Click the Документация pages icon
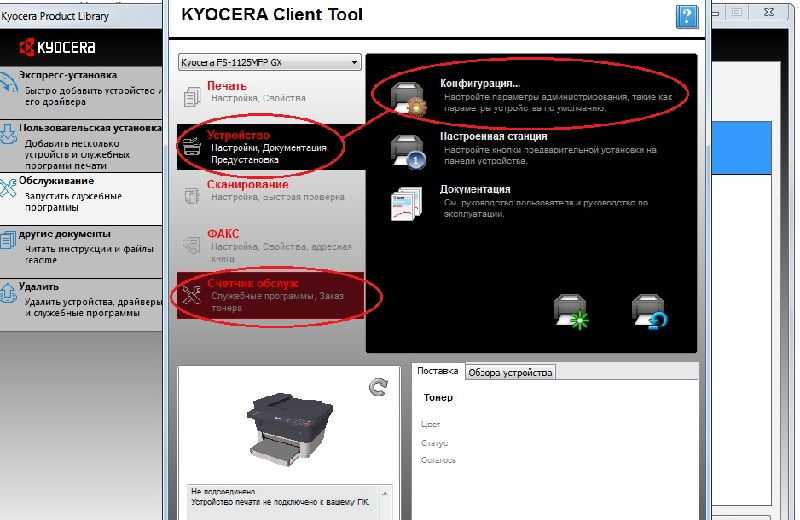Screen dimensions: 800x520 pyautogui.click(x=407, y=204)
